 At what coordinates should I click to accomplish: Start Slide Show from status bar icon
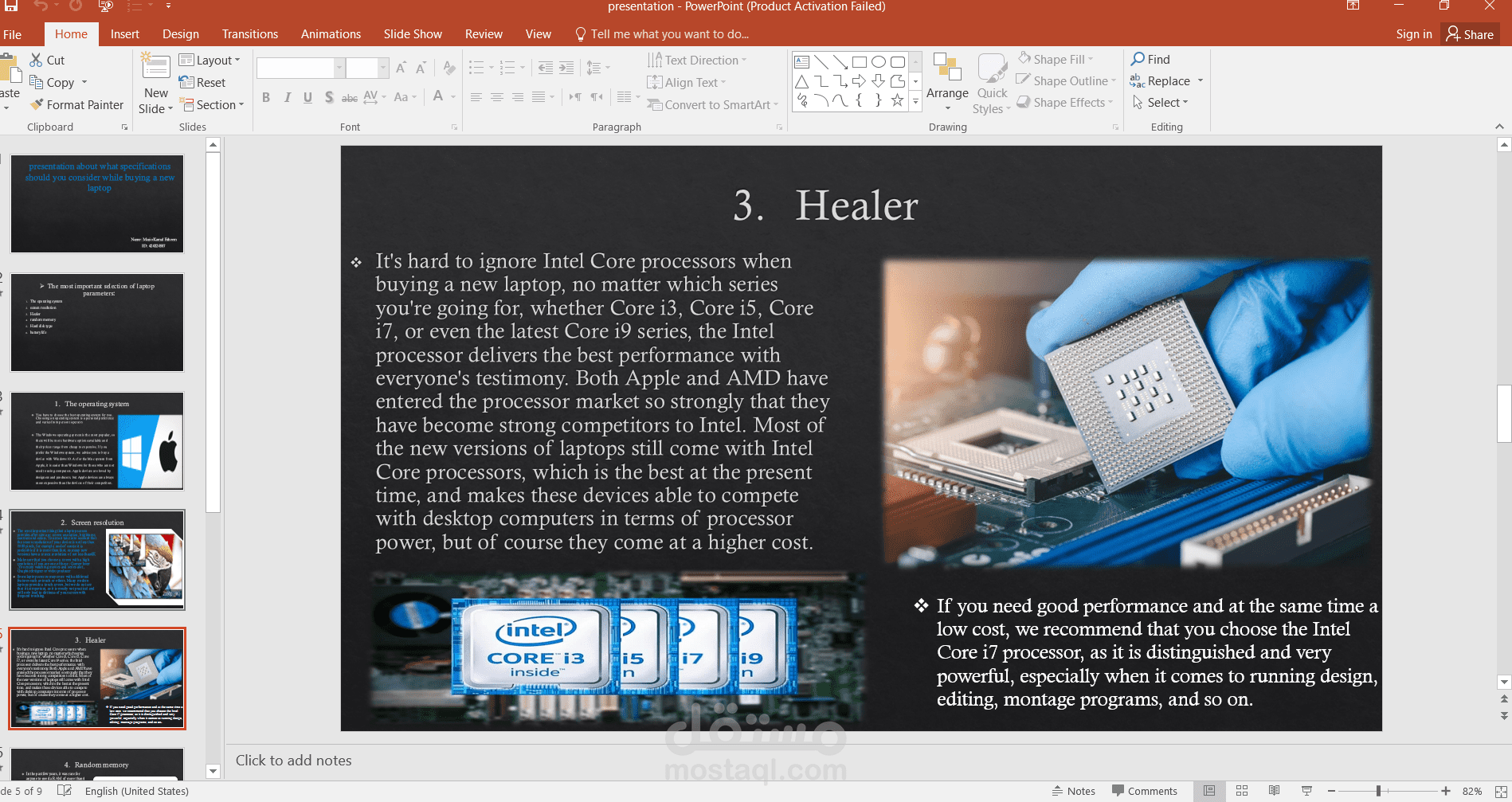click(x=1306, y=791)
